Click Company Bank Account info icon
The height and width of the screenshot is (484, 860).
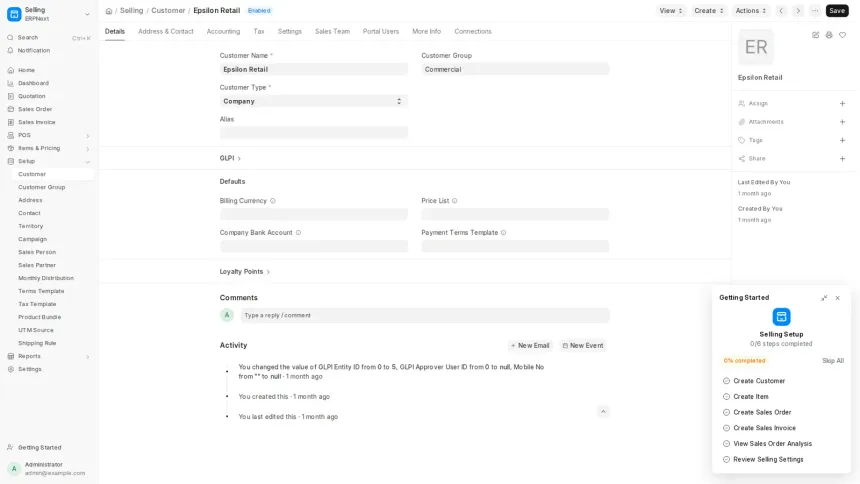point(298,233)
